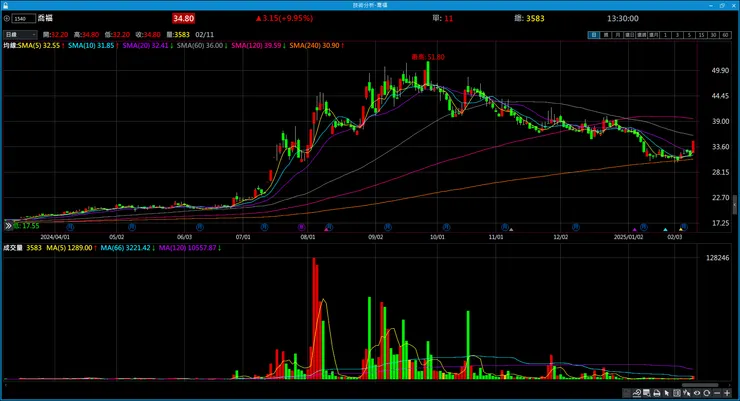Image resolution: width=740 pixels, height=401 pixels.
Task: Click the plus circle icon beside stock code
Action: click(7, 19)
